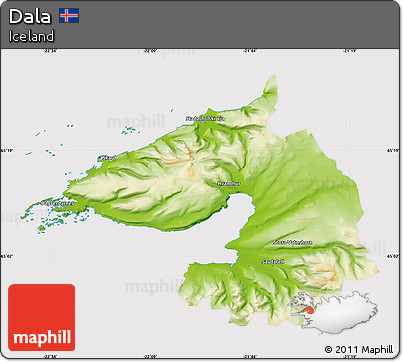
Task: Click the © 2011 Maphill copyright text
Action: 359,349
